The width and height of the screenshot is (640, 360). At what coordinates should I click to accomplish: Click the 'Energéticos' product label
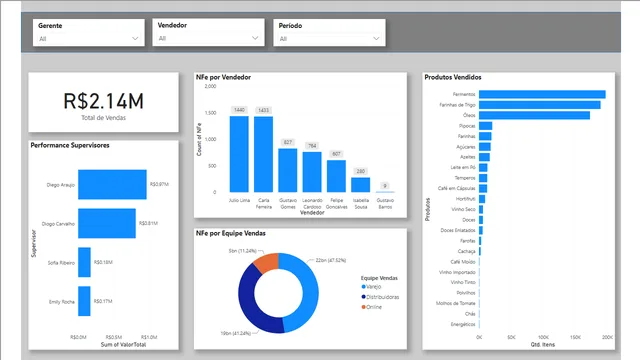pyautogui.click(x=463, y=324)
